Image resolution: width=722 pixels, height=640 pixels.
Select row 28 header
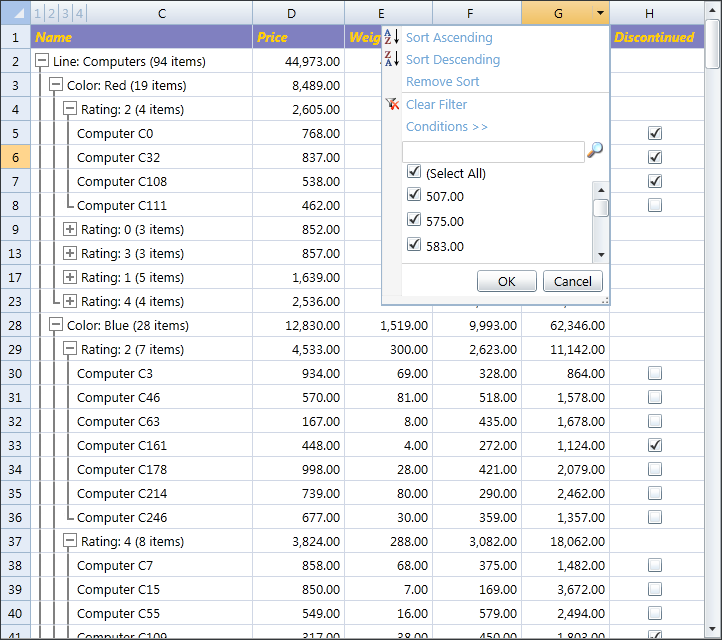point(15,326)
